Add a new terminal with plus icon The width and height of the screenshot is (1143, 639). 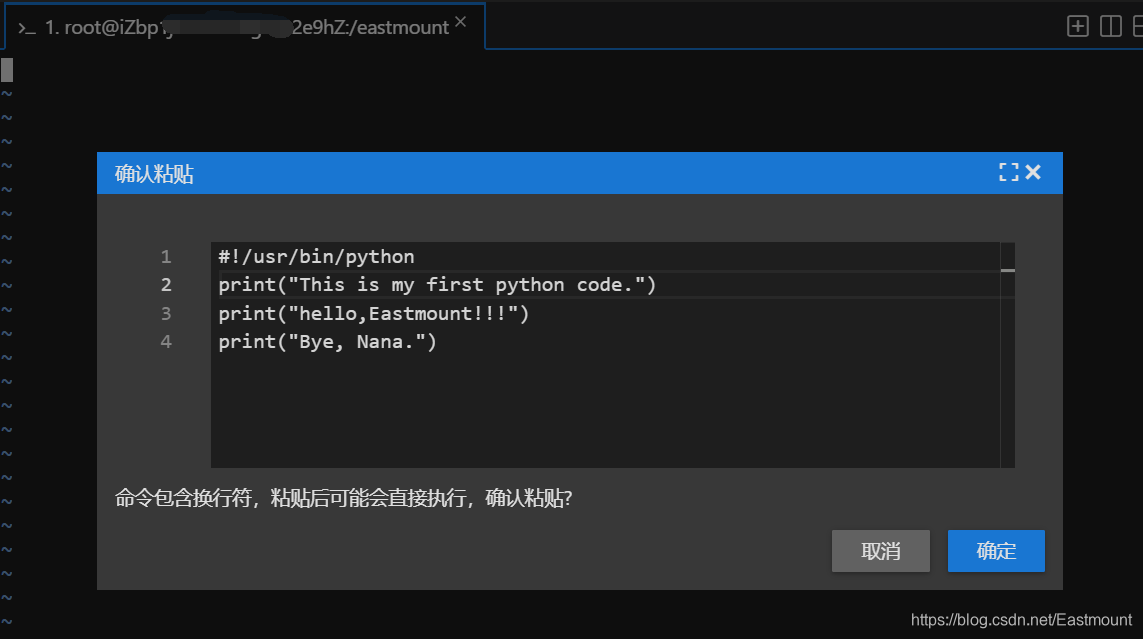pos(1077,26)
